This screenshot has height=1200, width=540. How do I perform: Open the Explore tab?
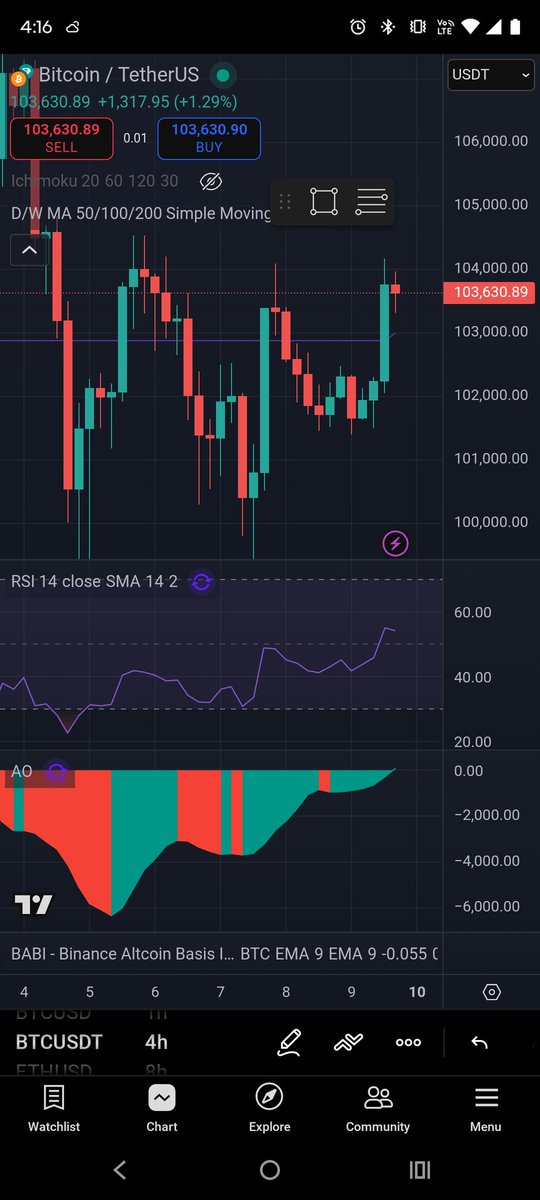[x=270, y=1109]
